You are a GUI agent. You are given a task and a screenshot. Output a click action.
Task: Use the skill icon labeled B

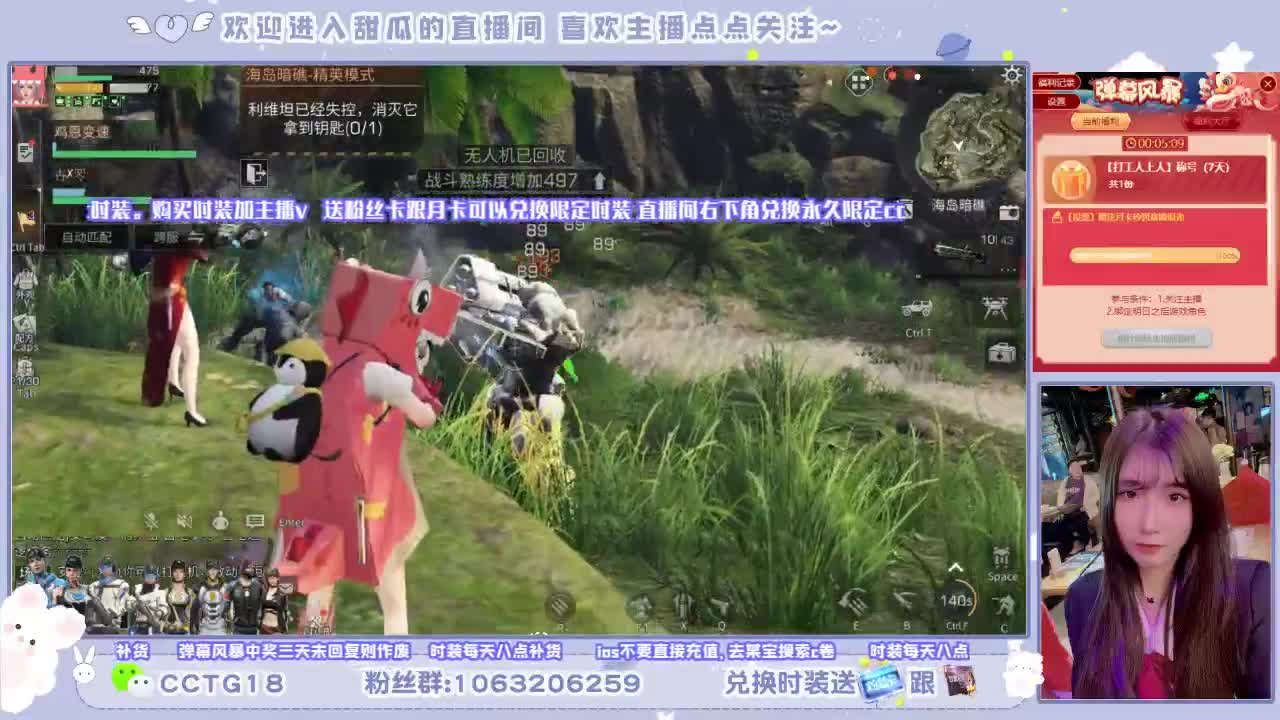tap(905, 602)
